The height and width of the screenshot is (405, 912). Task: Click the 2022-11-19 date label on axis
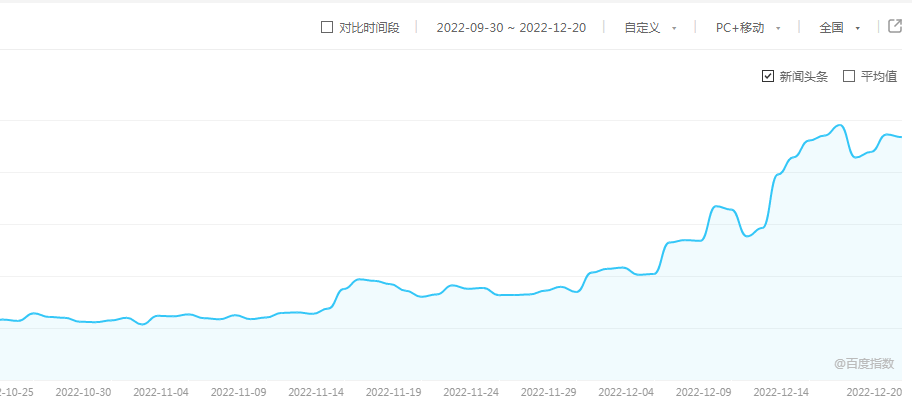click(x=393, y=392)
